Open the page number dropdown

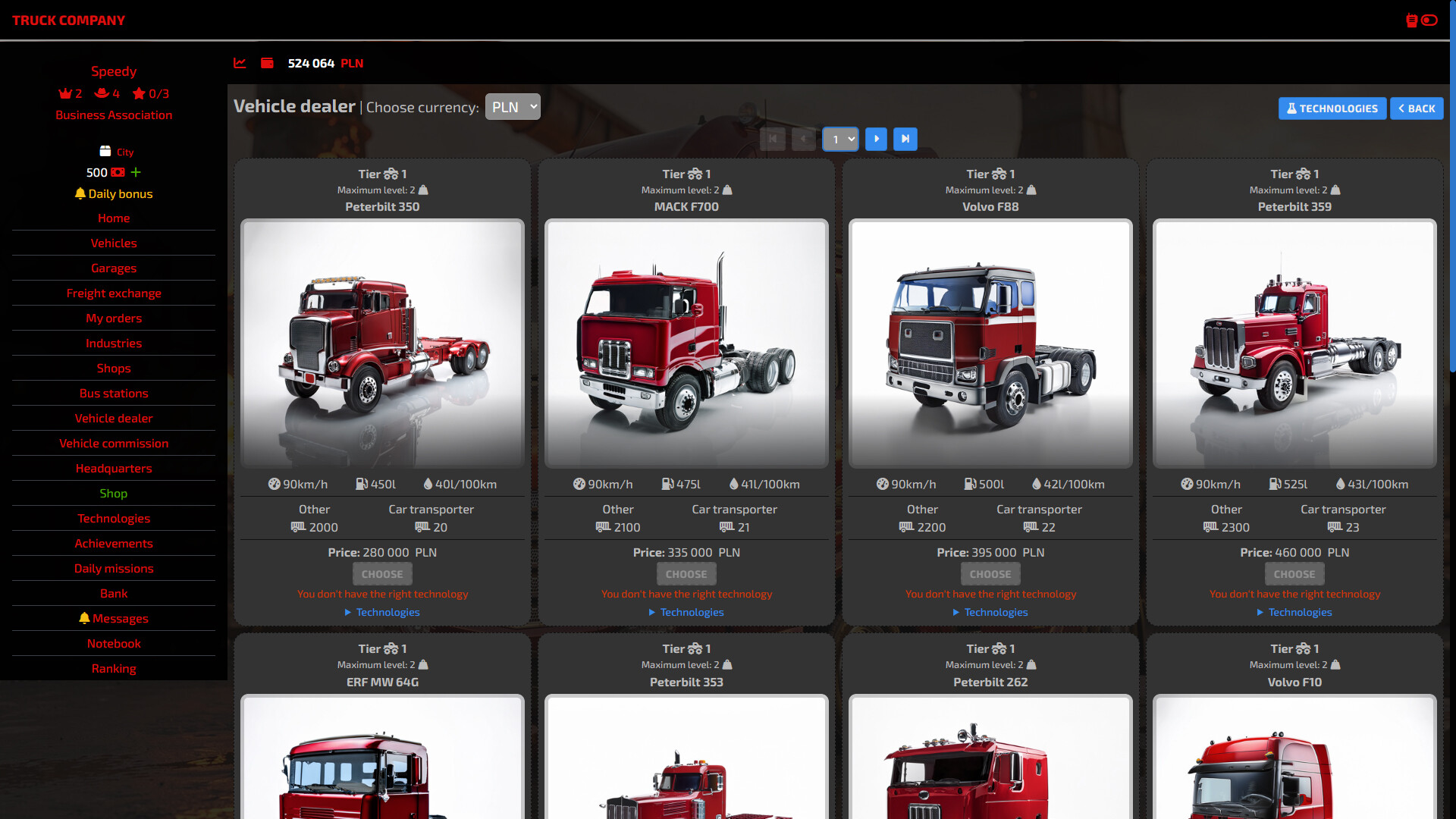pos(840,139)
